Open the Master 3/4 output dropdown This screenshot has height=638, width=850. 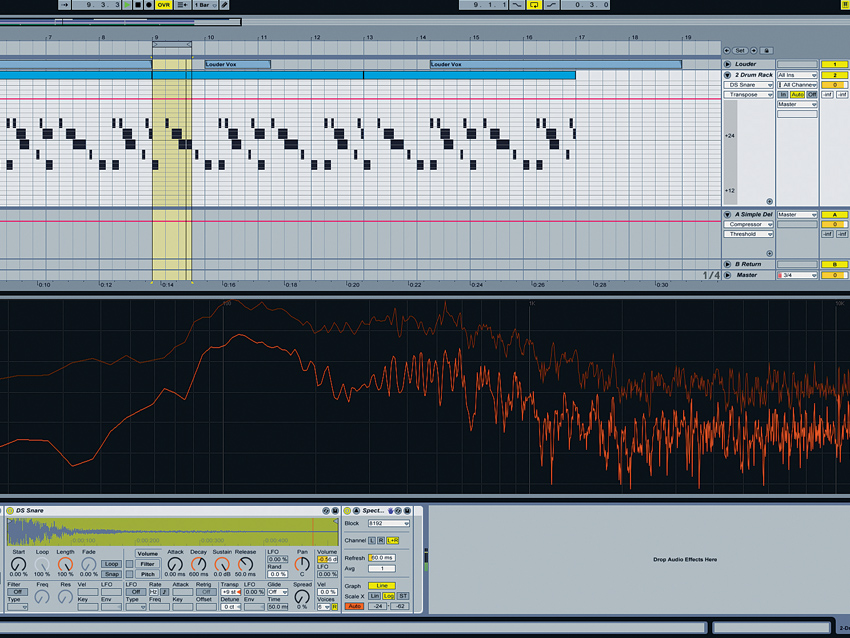click(797, 275)
